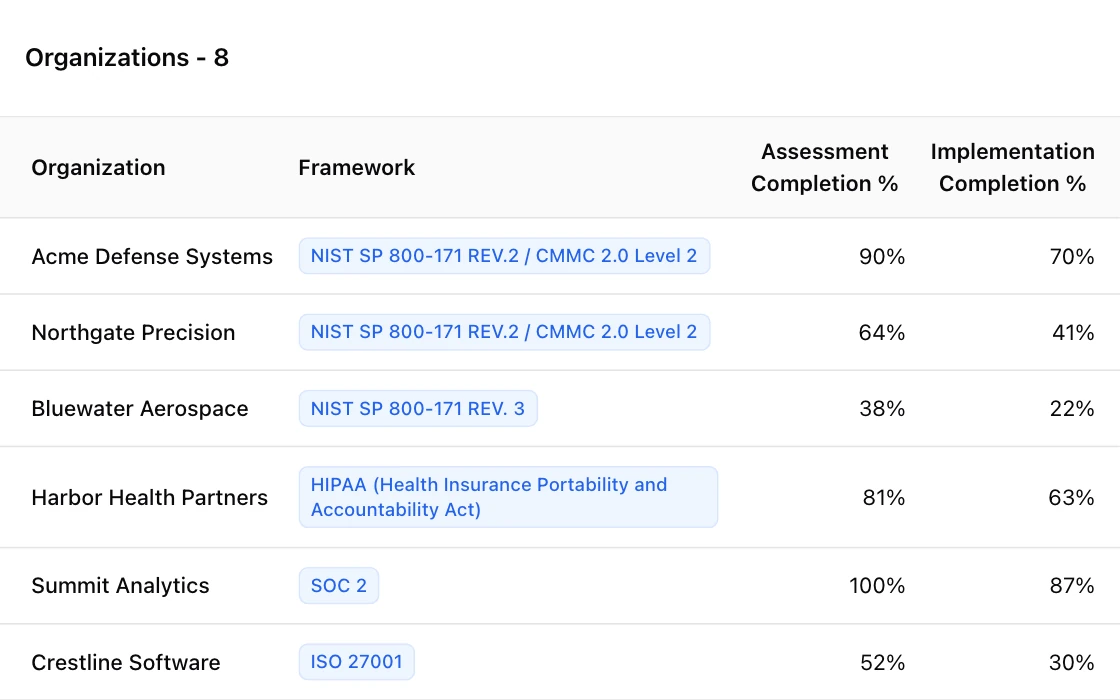1120x700 pixels.
Task: Click Summit Analytics 100% assessment value
Action: click(x=877, y=586)
